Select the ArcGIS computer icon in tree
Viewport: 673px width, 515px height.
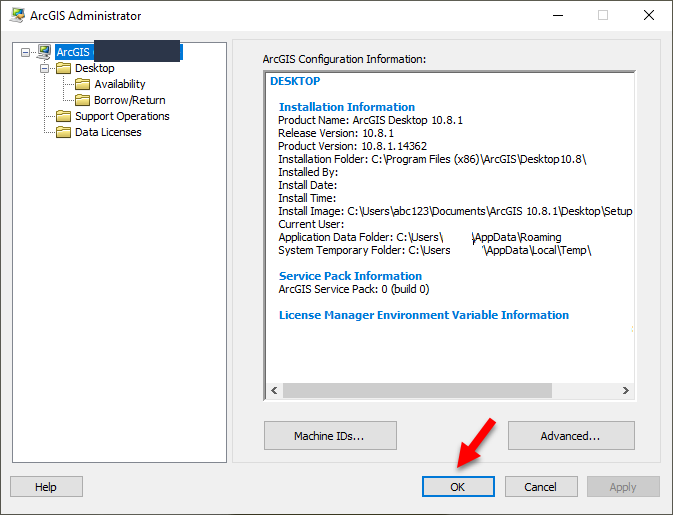44,52
